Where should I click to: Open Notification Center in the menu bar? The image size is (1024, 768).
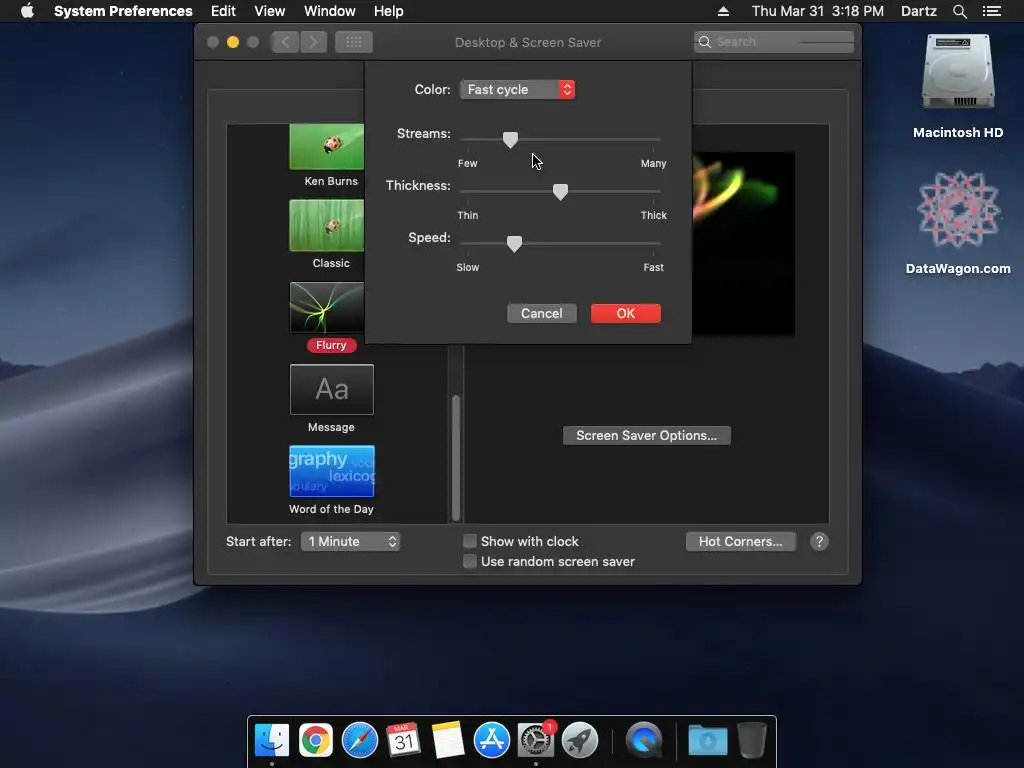pyautogui.click(x=991, y=11)
